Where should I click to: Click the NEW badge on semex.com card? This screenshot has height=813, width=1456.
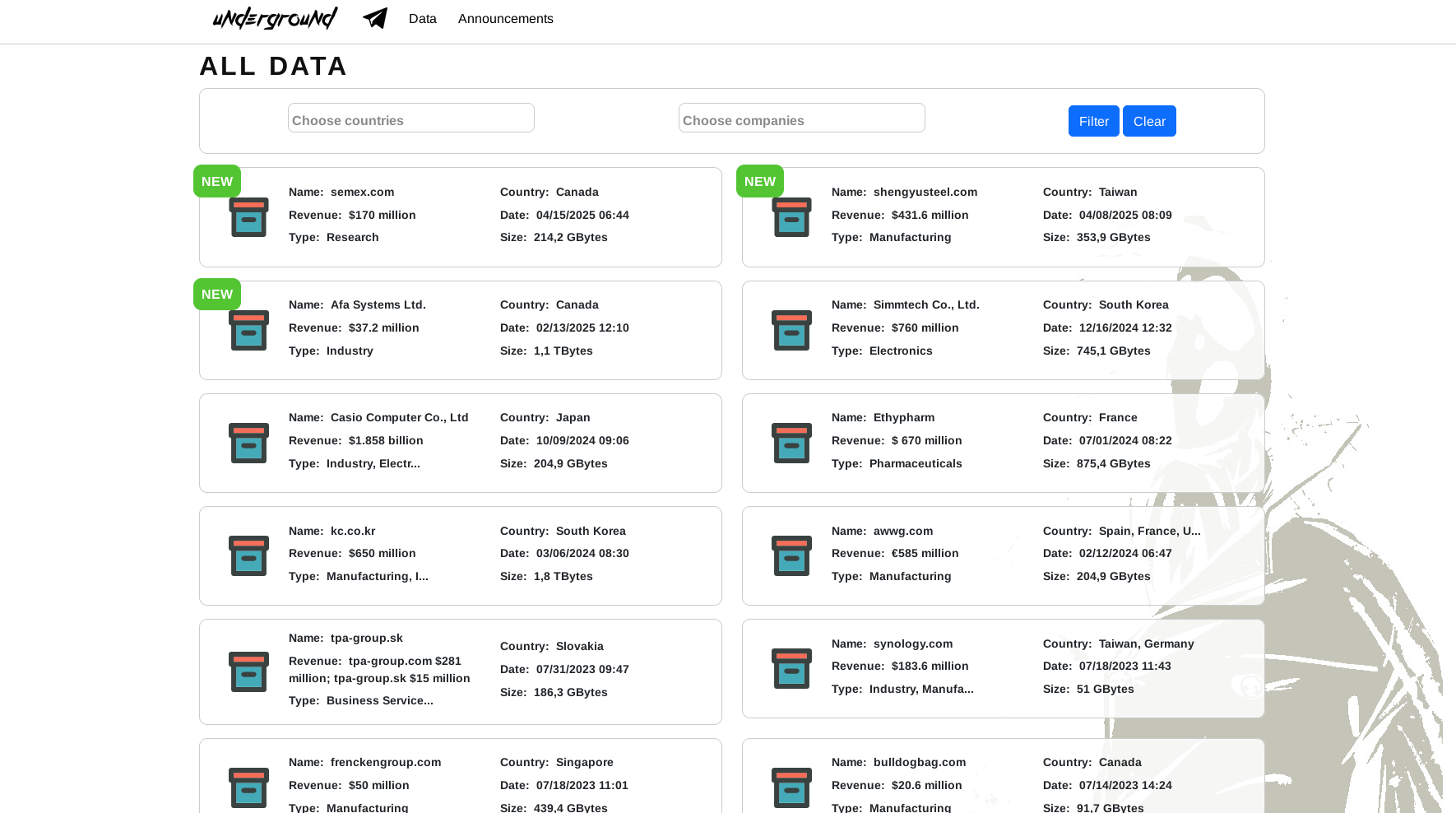(x=217, y=181)
